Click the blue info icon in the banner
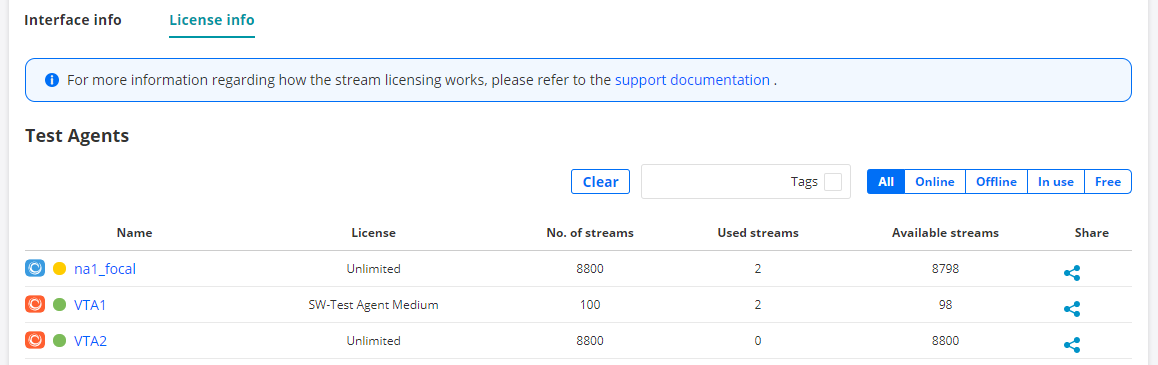Image resolution: width=1158 pixels, height=365 pixels. coord(52,80)
